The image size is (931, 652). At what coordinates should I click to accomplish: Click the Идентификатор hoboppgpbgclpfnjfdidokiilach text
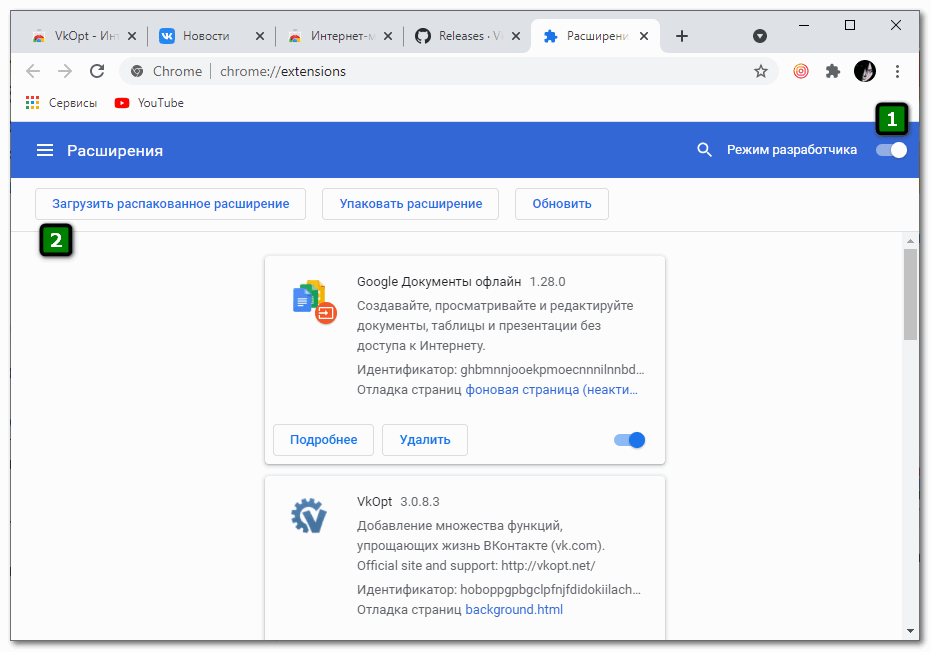[x=499, y=590]
